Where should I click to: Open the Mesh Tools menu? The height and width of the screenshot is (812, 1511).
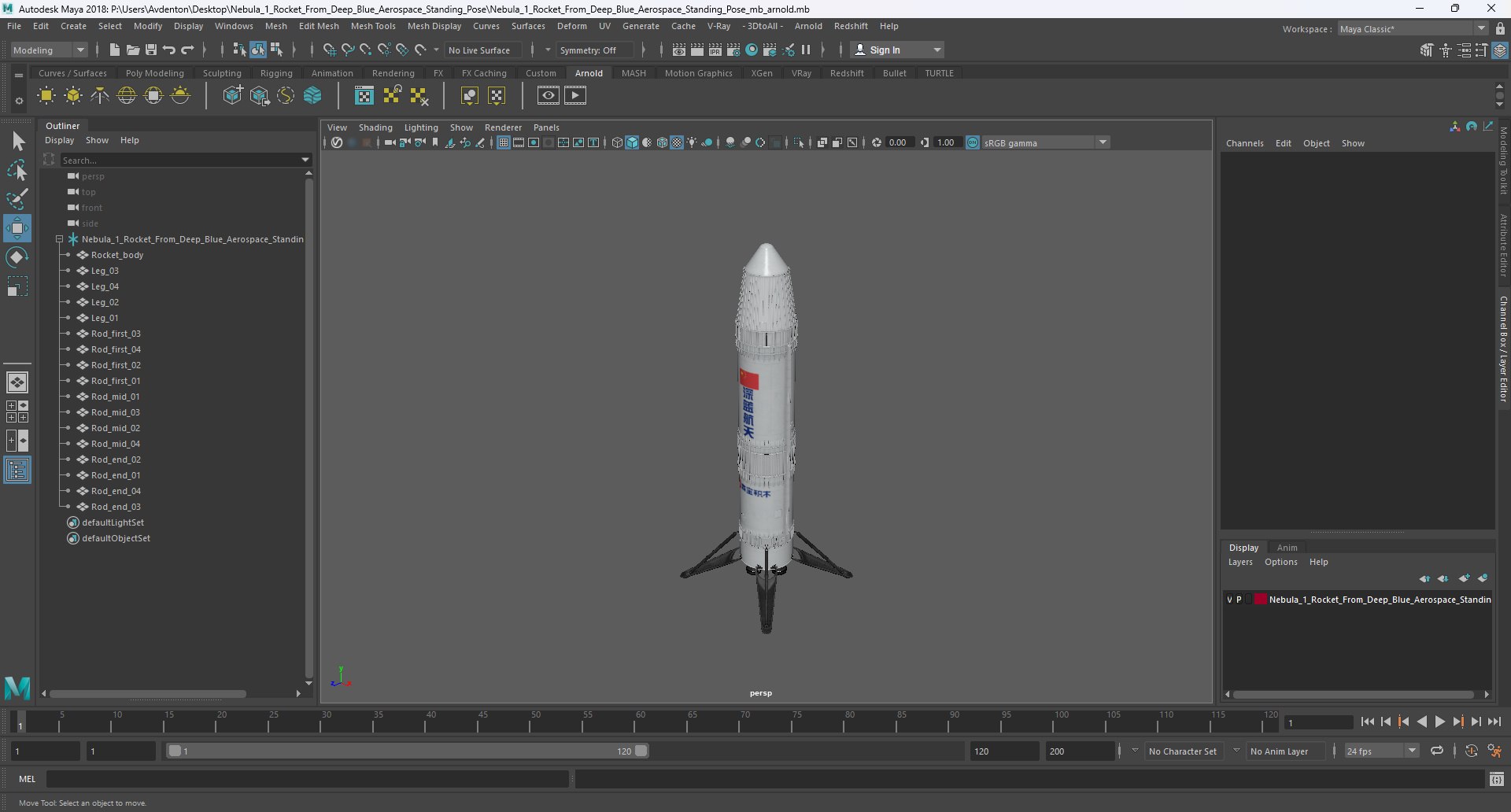point(373,26)
